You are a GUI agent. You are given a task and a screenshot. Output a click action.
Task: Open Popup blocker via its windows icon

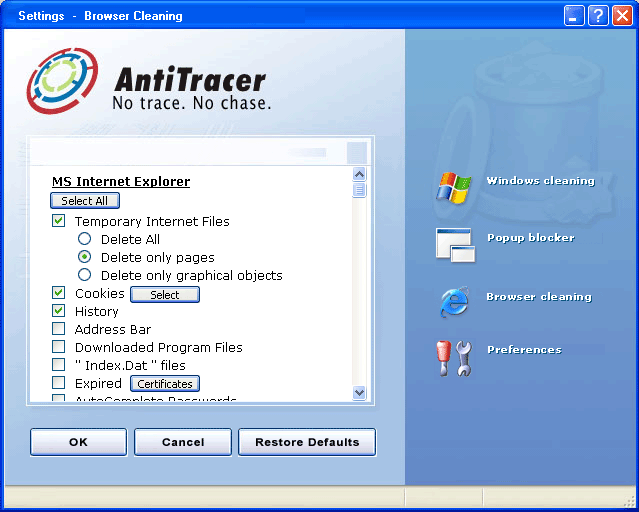click(455, 245)
